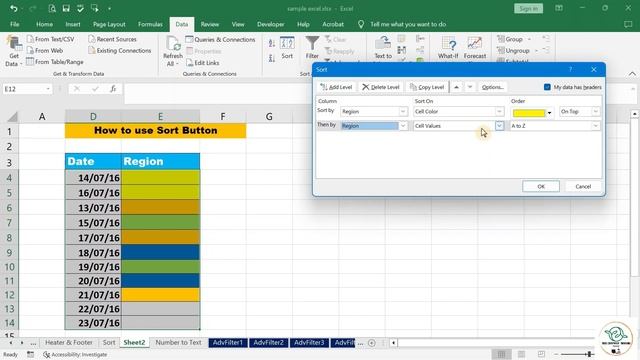The image size is (640, 360).
Task: Click Sort A to Z ascending icon
Action: coord(271,43)
